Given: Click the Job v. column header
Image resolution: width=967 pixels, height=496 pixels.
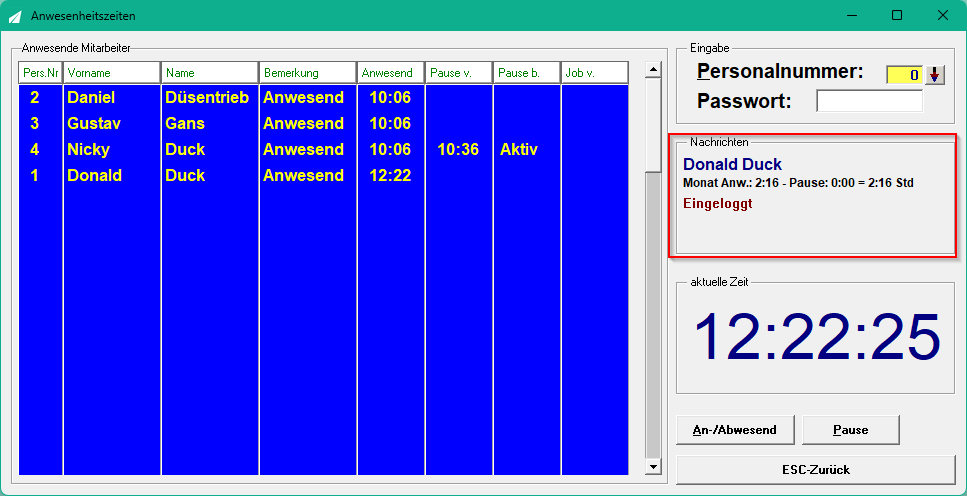Looking at the screenshot, I should [595, 73].
